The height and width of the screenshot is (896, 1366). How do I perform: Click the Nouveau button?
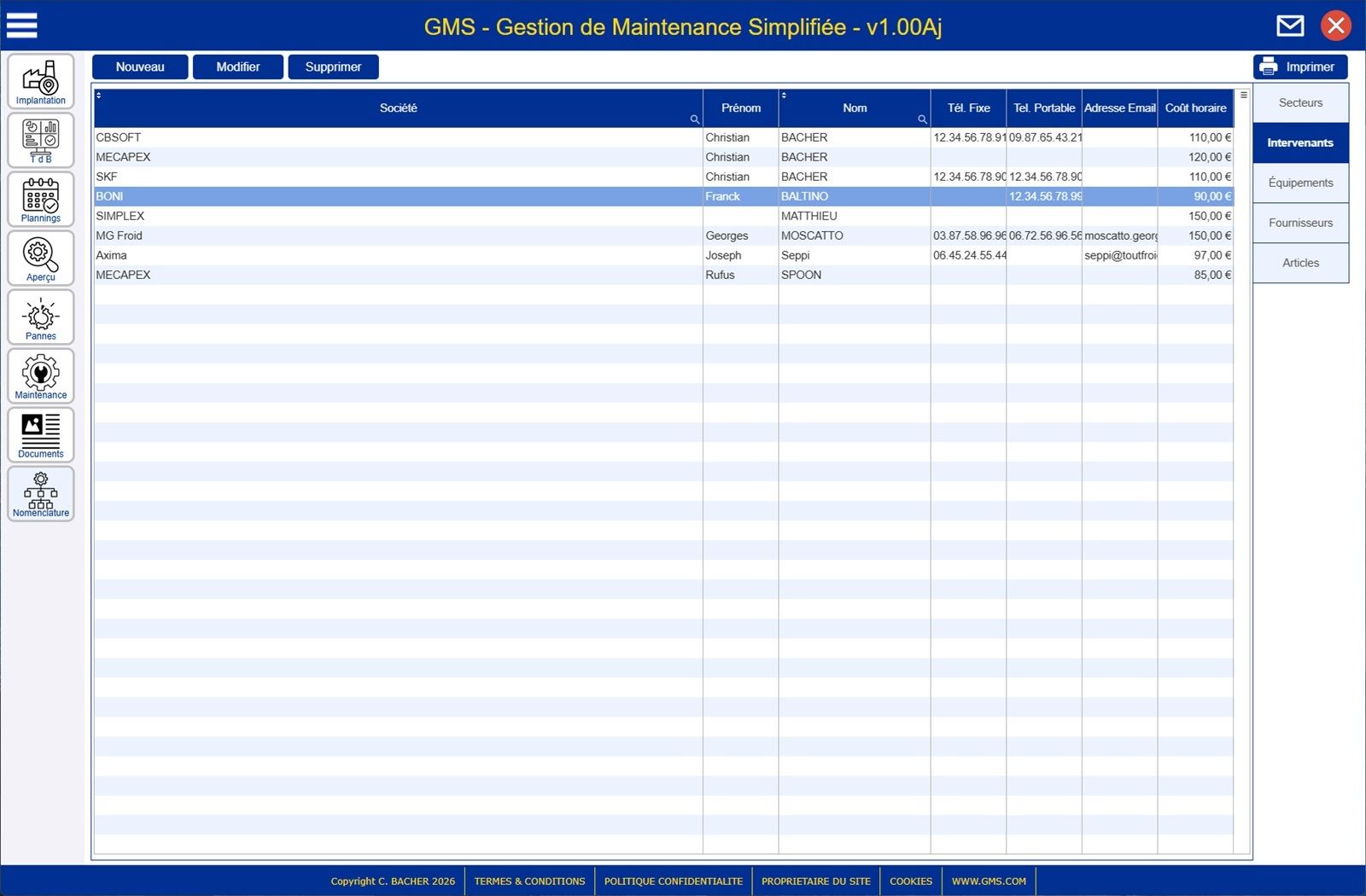pos(140,67)
